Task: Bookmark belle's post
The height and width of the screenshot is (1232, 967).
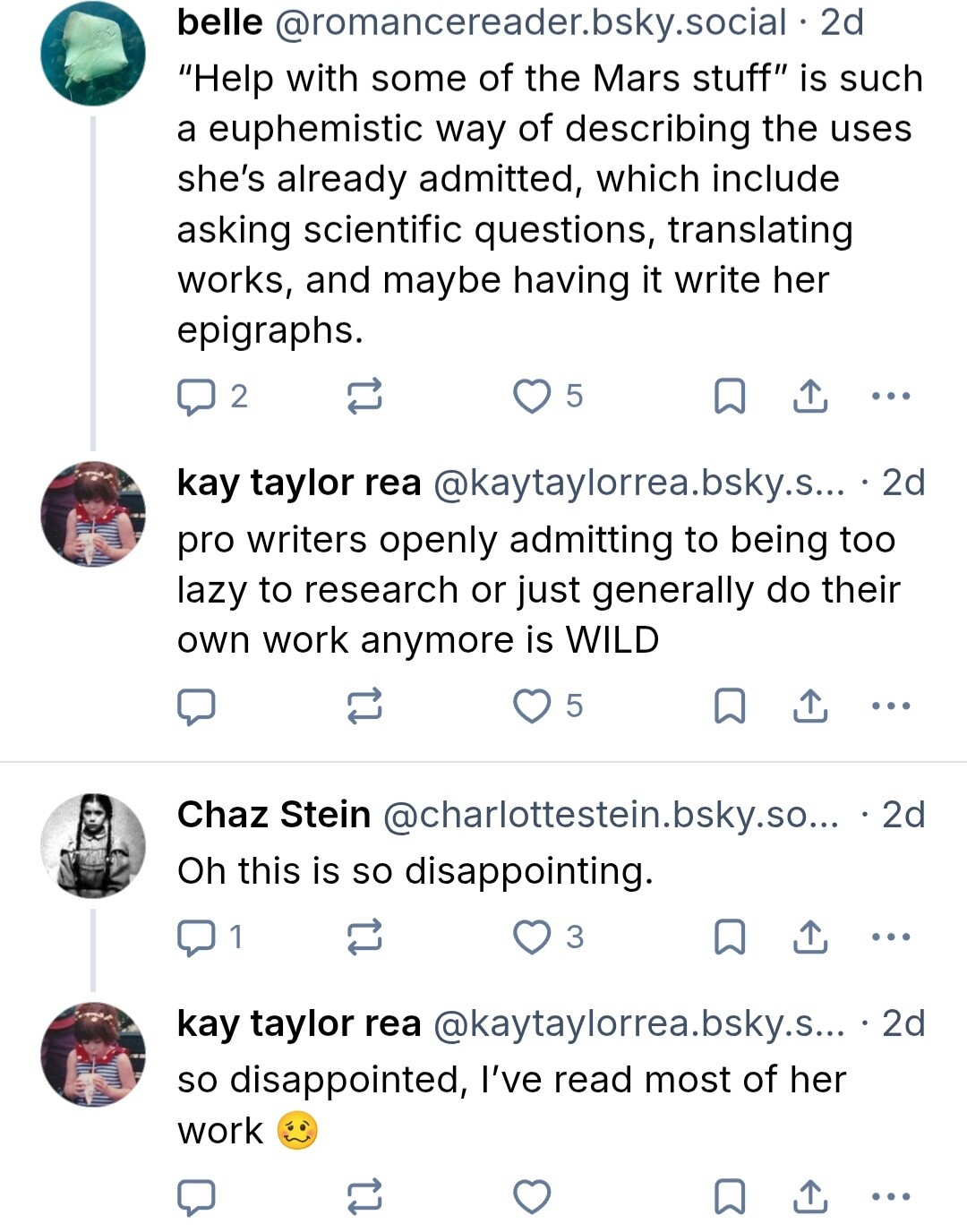Action: pos(730,396)
